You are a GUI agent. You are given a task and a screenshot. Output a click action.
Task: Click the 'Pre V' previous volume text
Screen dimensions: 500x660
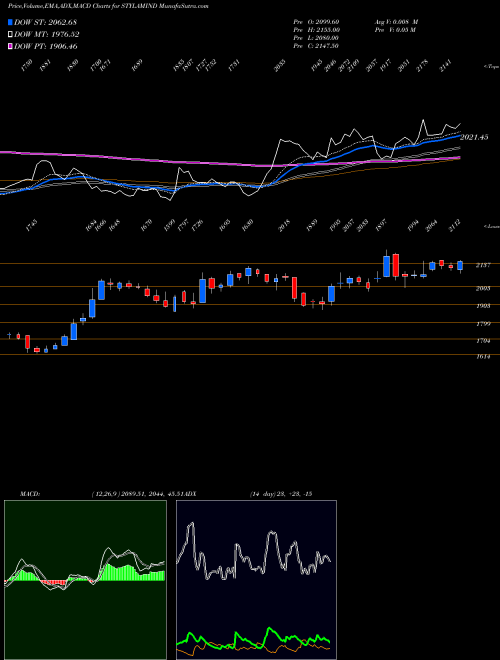[x=396, y=30]
